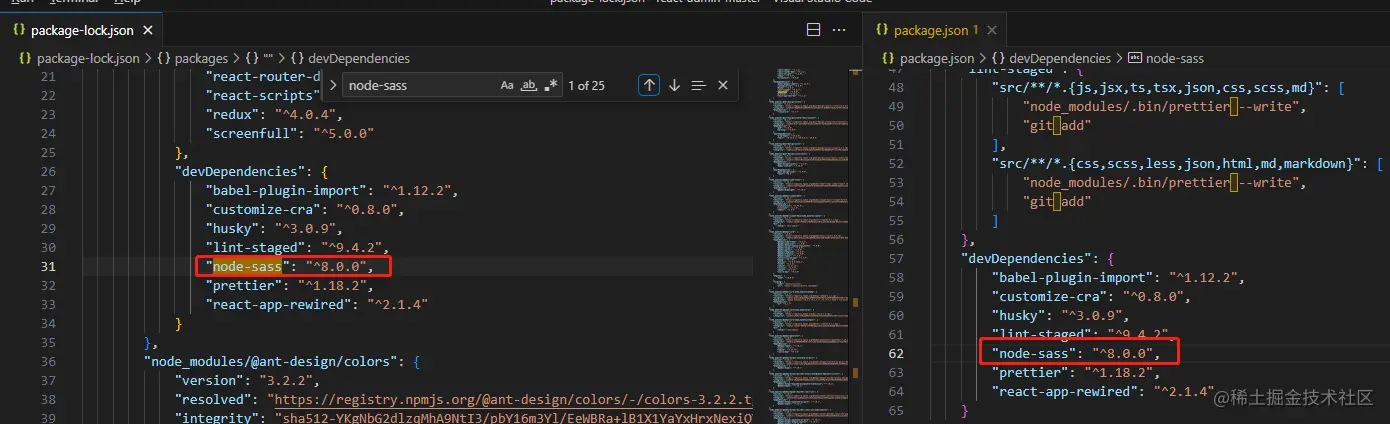
Task: Click the package.json tab file icon
Action: pyautogui.click(x=882, y=30)
